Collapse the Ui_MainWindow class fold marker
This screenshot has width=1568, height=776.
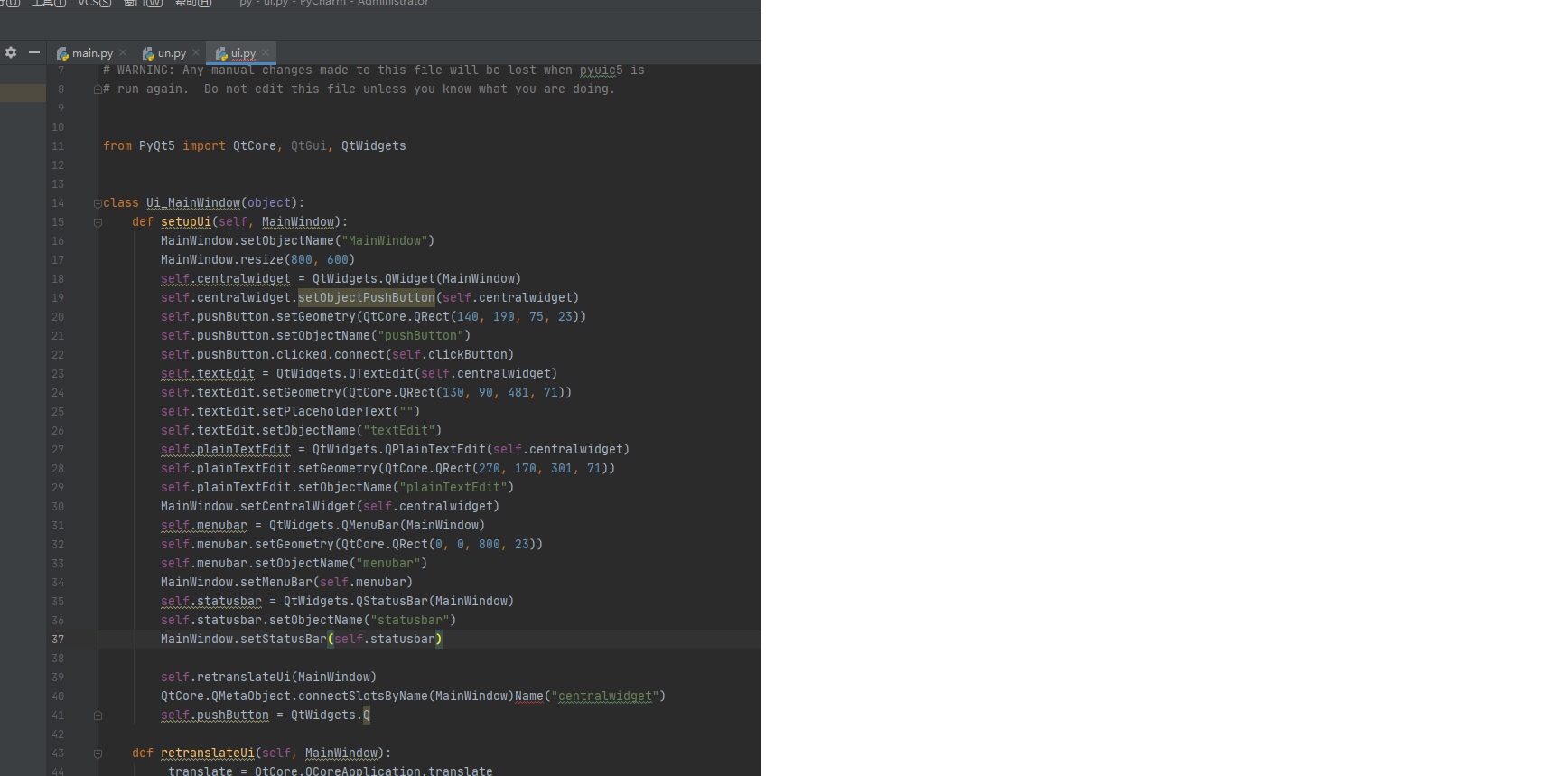pyautogui.click(x=98, y=203)
